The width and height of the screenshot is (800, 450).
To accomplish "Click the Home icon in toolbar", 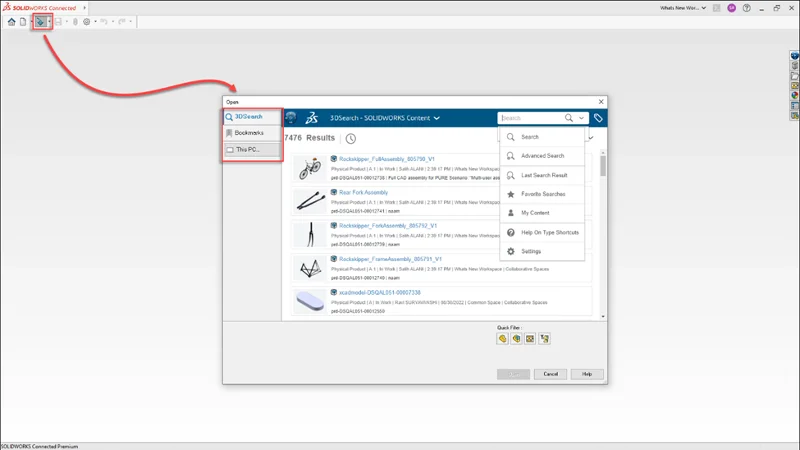I will (11, 21).
